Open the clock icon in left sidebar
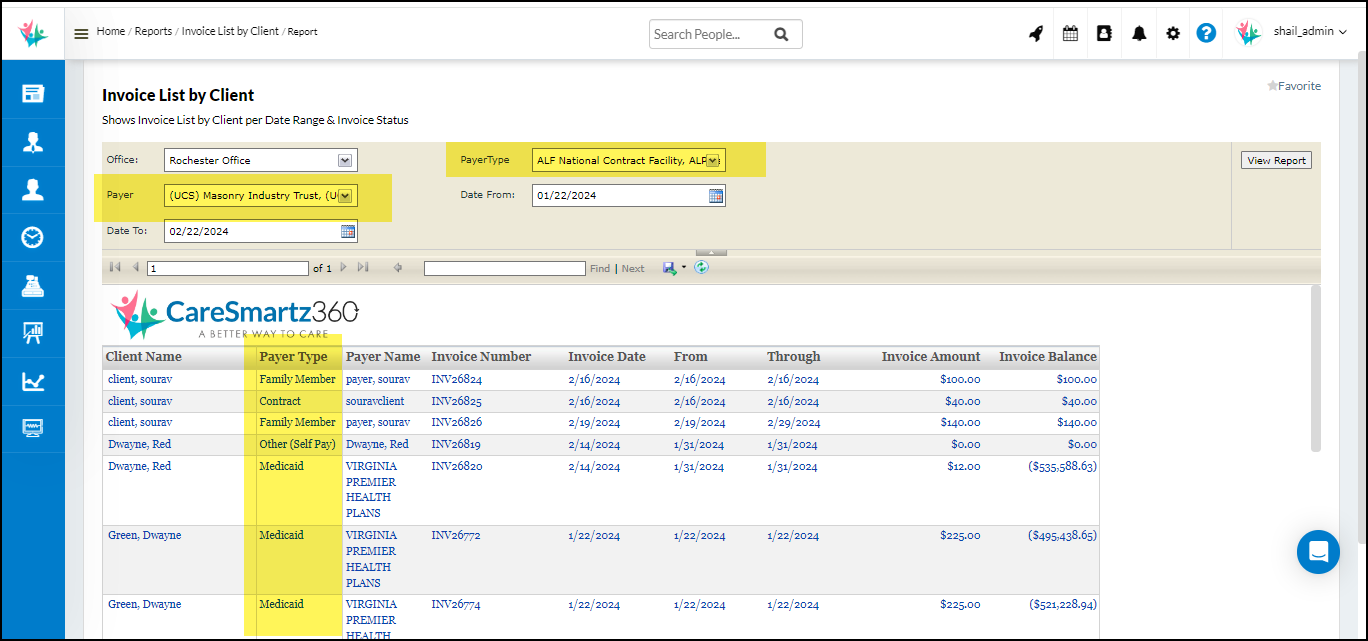The image size is (1368, 641). point(33,237)
